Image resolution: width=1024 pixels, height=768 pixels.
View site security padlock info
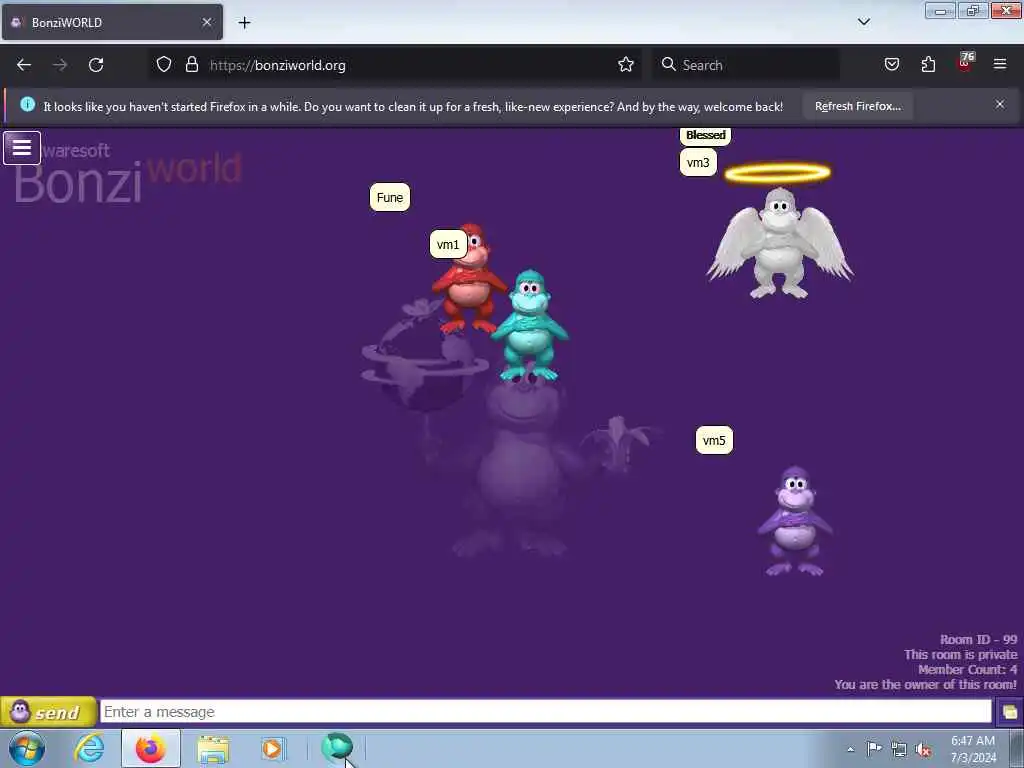[x=191, y=65]
